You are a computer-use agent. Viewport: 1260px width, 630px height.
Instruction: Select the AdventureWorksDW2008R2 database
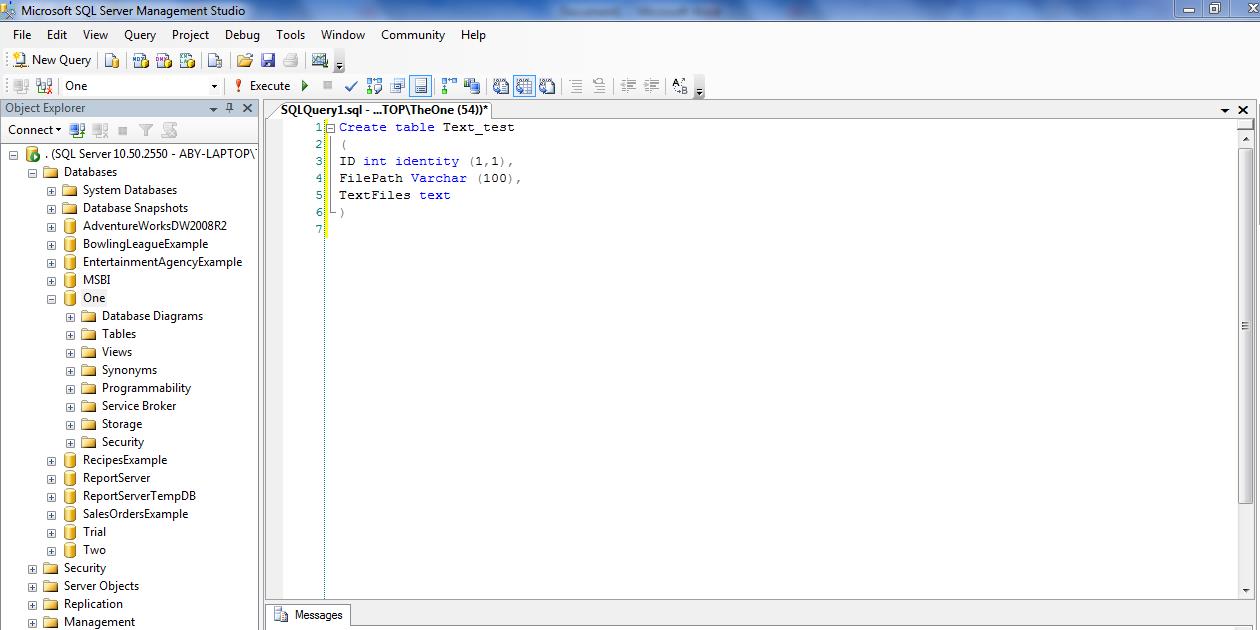[x=154, y=226]
